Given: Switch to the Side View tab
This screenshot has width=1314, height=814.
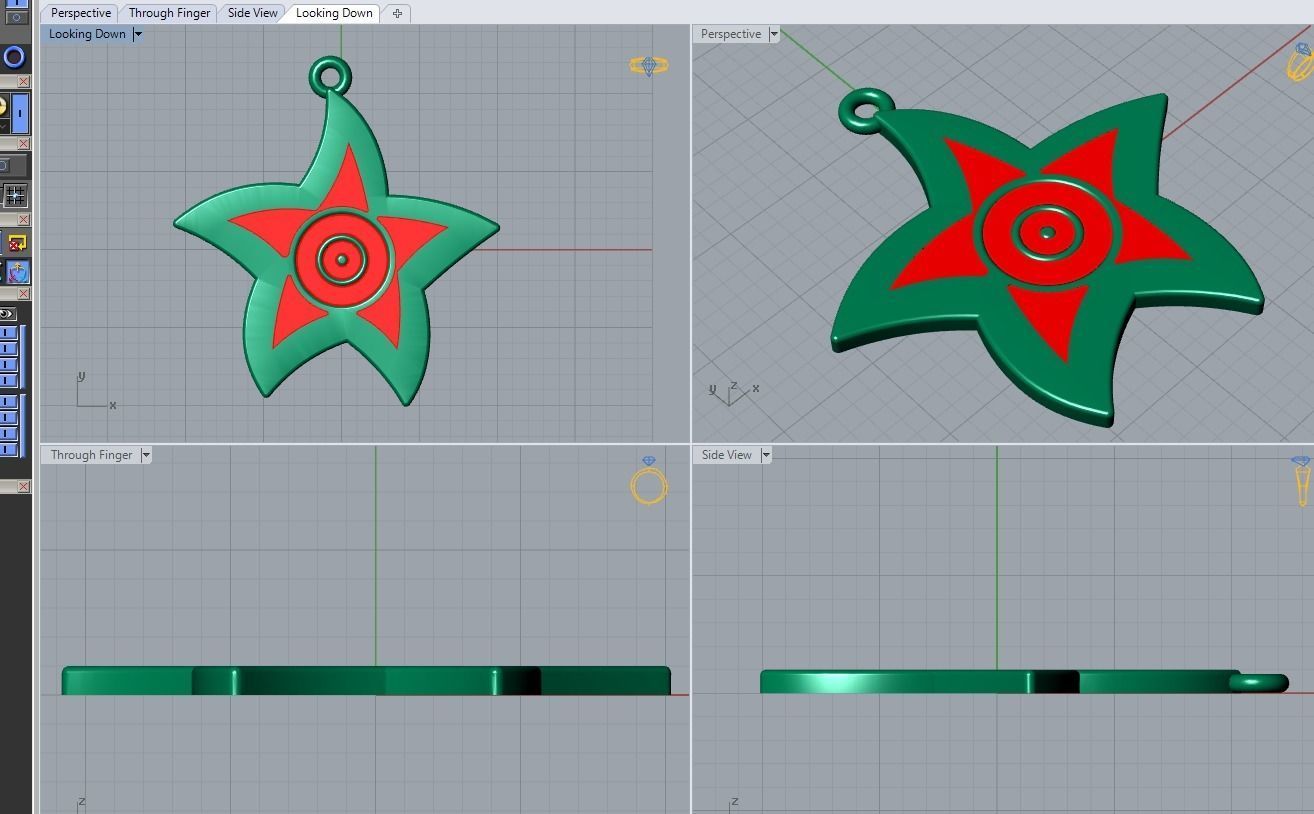Looking at the screenshot, I should click(252, 13).
